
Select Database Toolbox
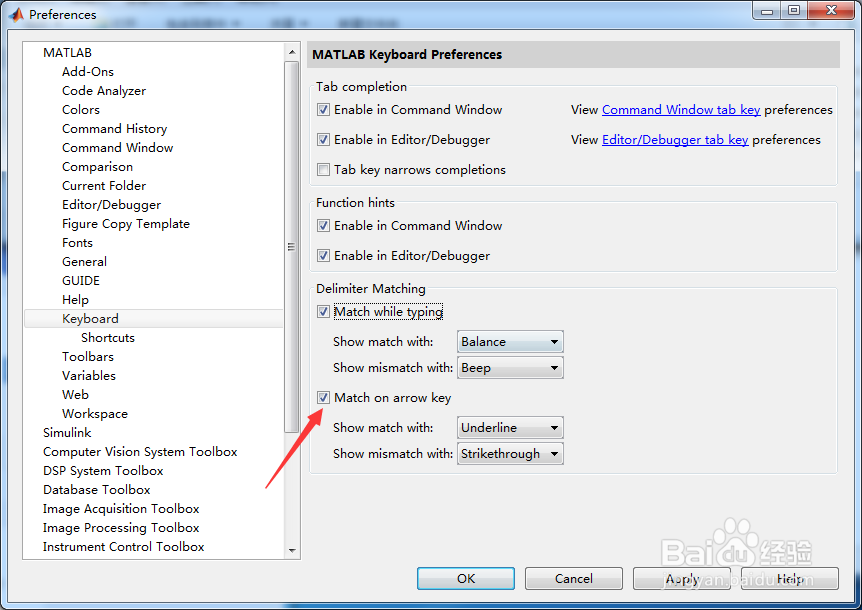pyautogui.click(x=97, y=490)
